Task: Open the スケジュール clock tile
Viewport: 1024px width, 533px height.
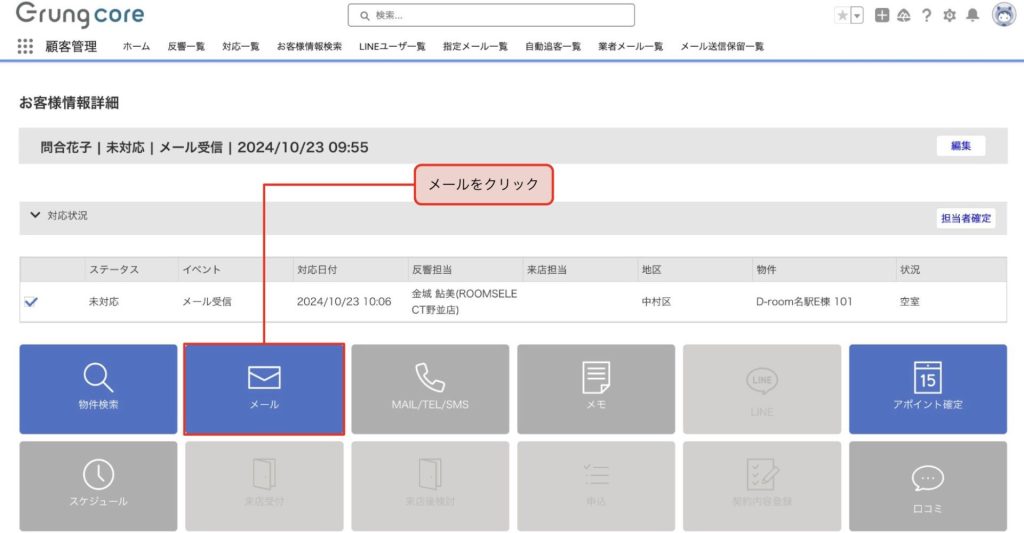Action: (x=98, y=485)
